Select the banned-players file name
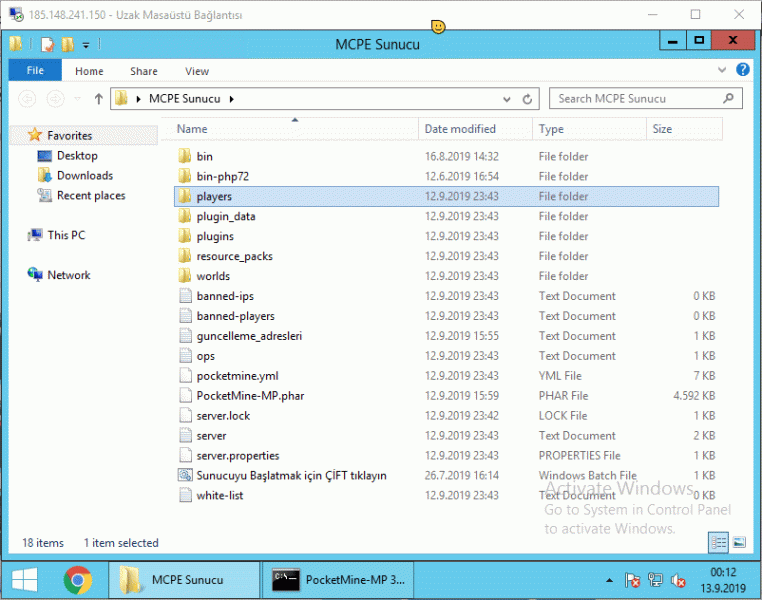The height and width of the screenshot is (600, 762). (x=235, y=316)
